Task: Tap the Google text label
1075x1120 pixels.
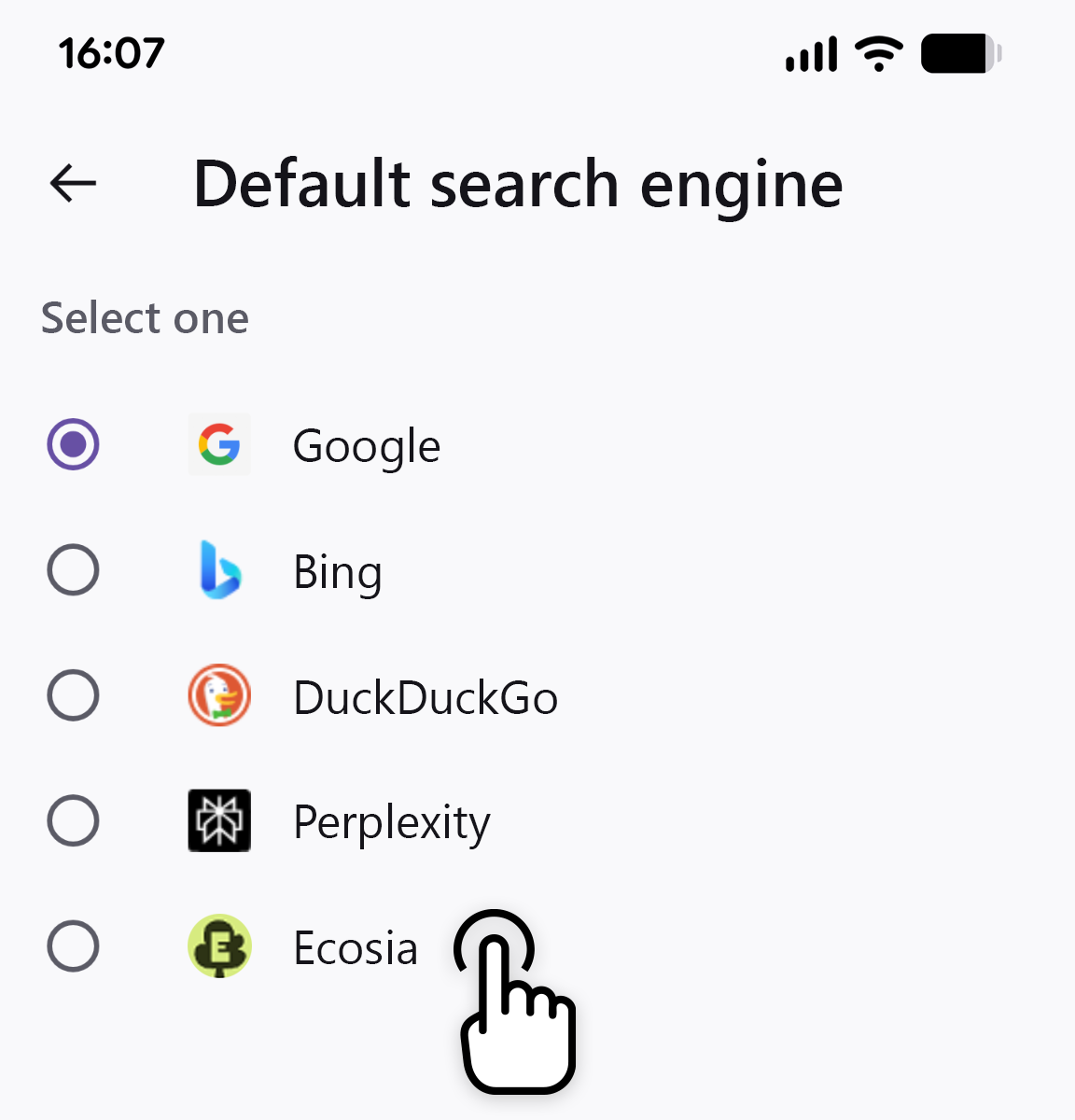Action: [367, 446]
